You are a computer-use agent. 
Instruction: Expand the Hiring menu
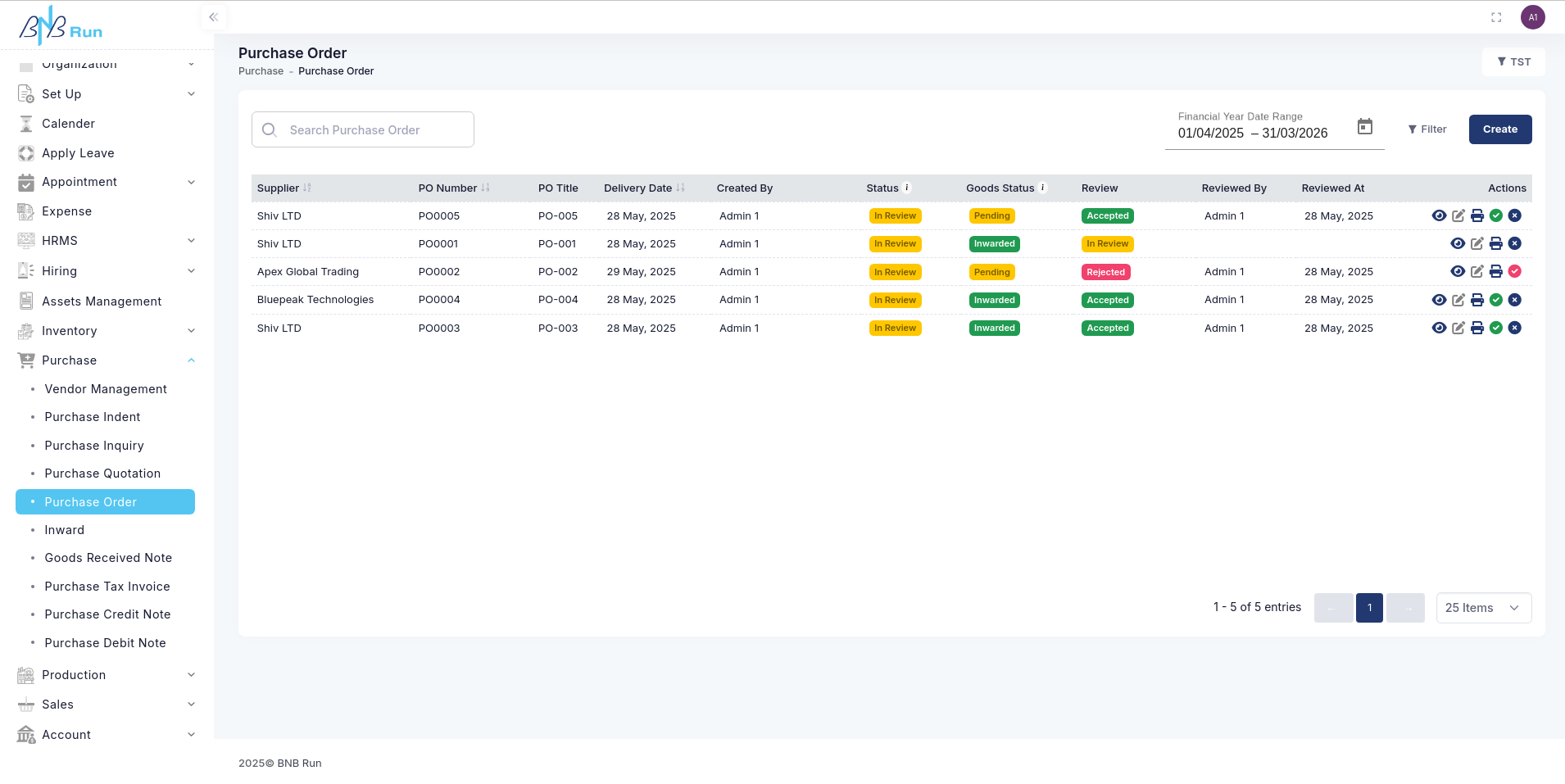pyautogui.click(x=107, y=271)
